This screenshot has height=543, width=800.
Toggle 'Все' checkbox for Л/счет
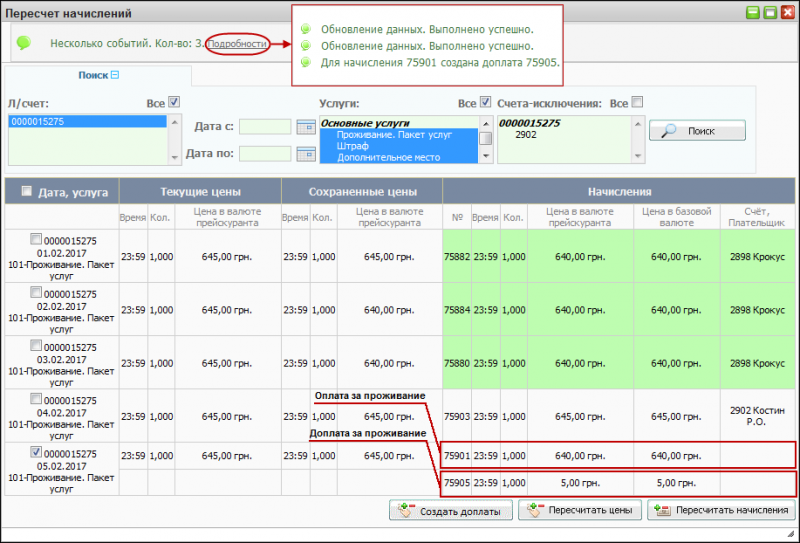[x=174, y=102]
